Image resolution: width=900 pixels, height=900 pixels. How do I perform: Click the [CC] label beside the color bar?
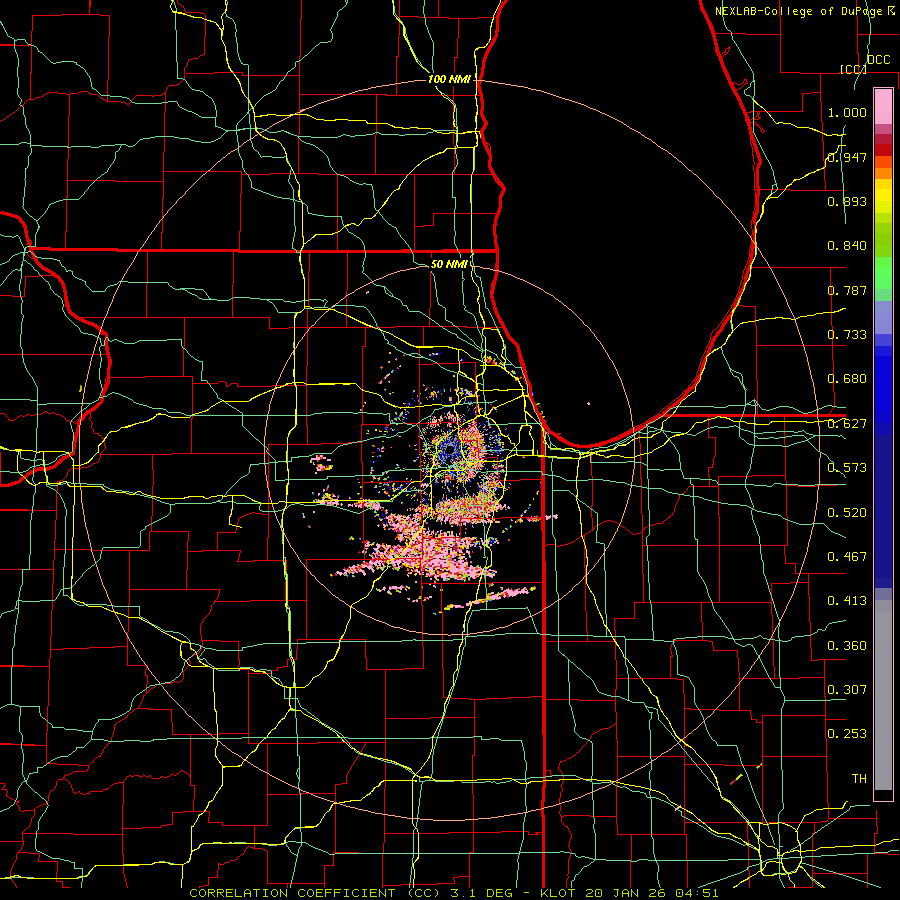tap(854, 69)
